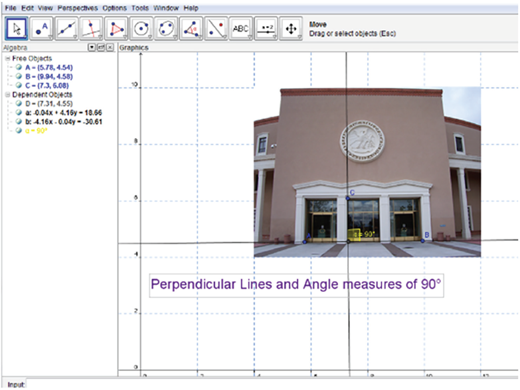
Task: Toggle visibility of line a
Action: click(19, 112)
